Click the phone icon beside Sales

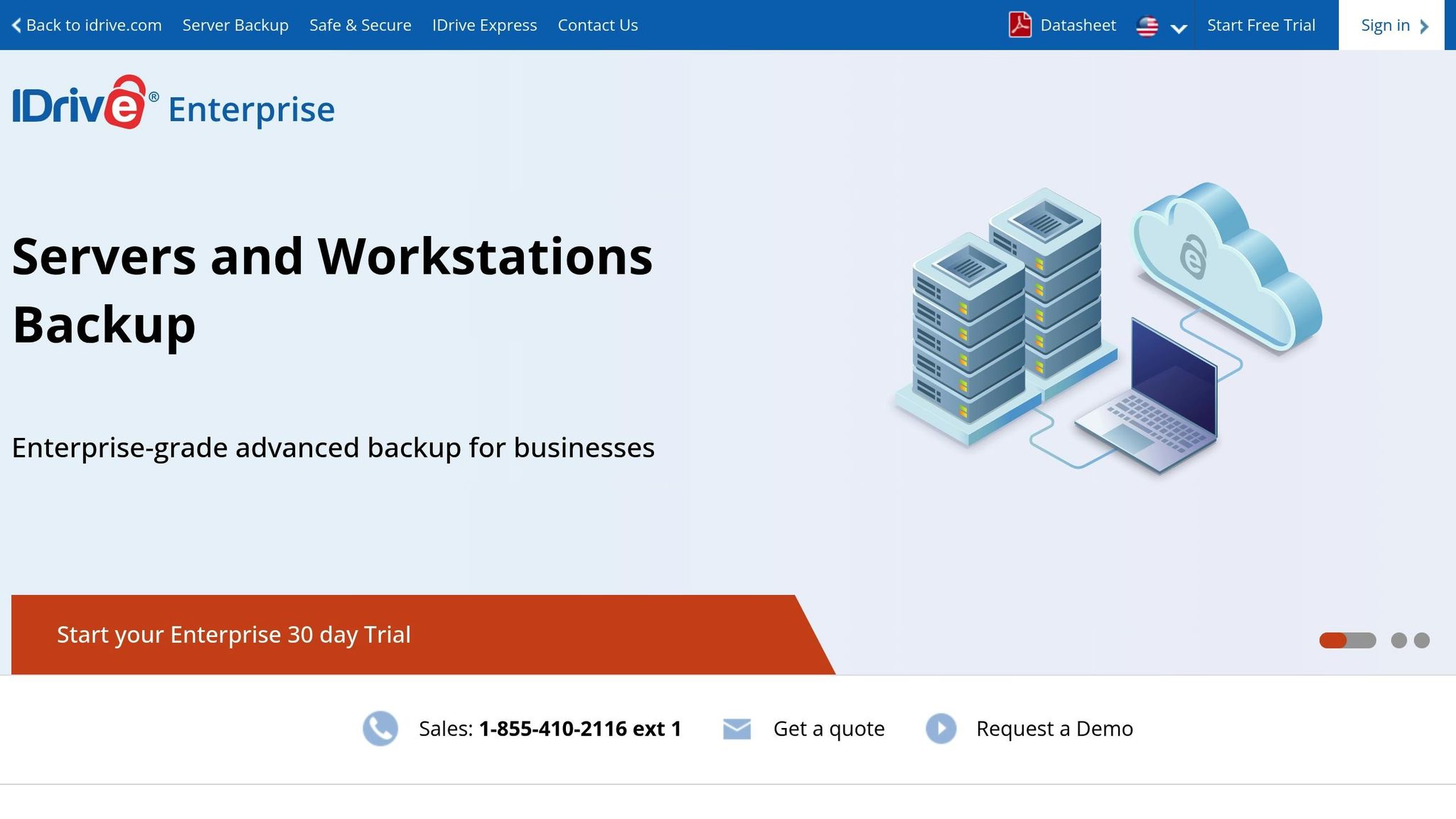380,728
